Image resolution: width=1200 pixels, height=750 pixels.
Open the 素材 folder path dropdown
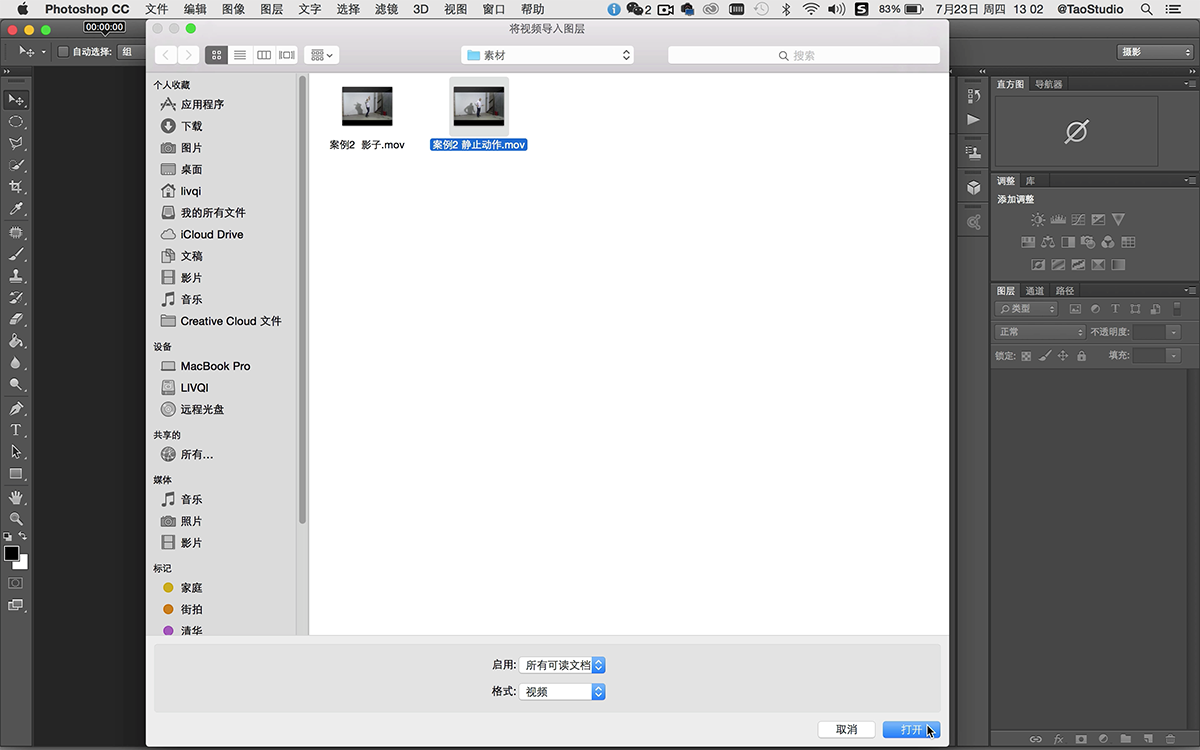coord(548,55)
